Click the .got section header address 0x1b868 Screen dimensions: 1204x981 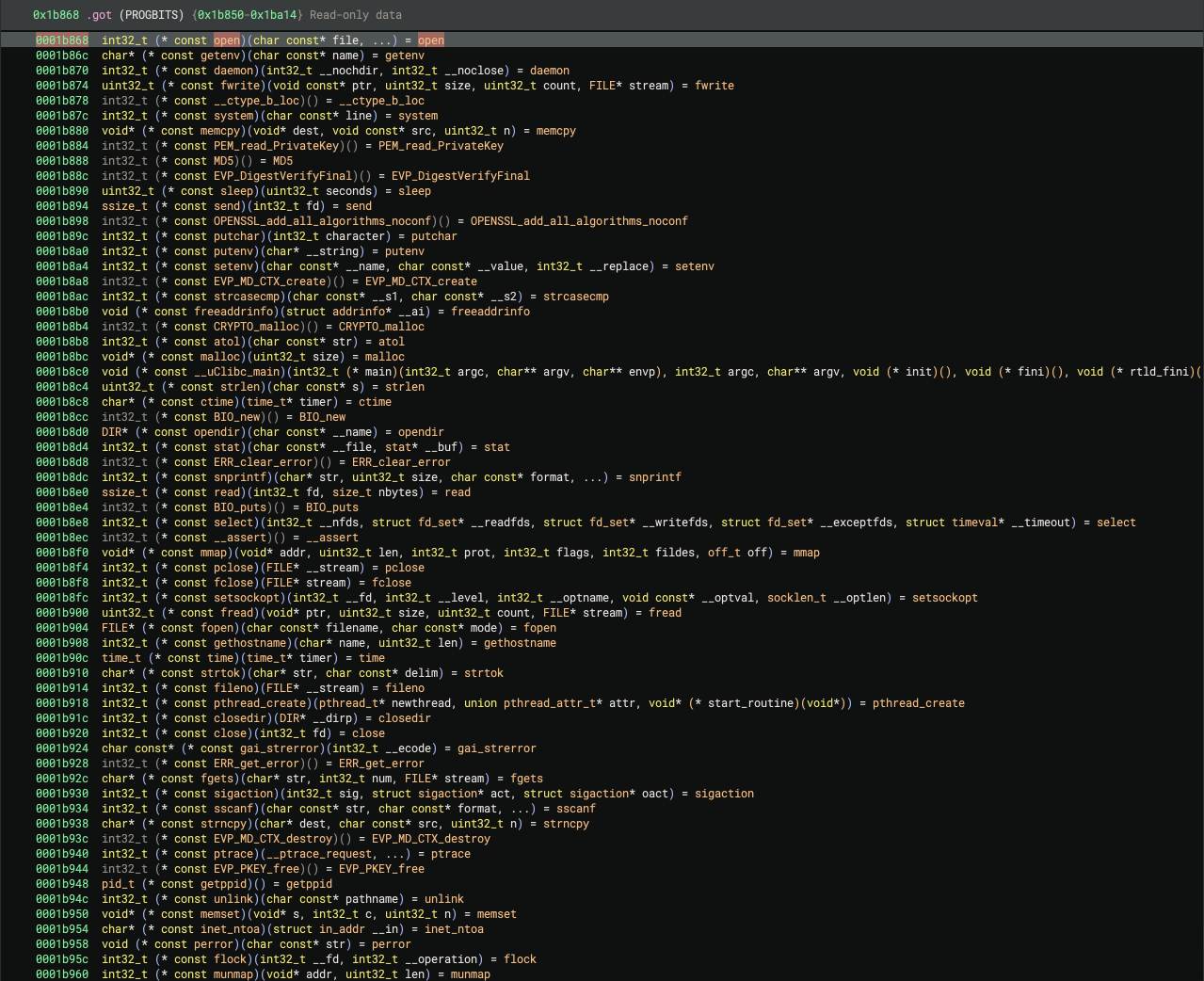(56, 15)
